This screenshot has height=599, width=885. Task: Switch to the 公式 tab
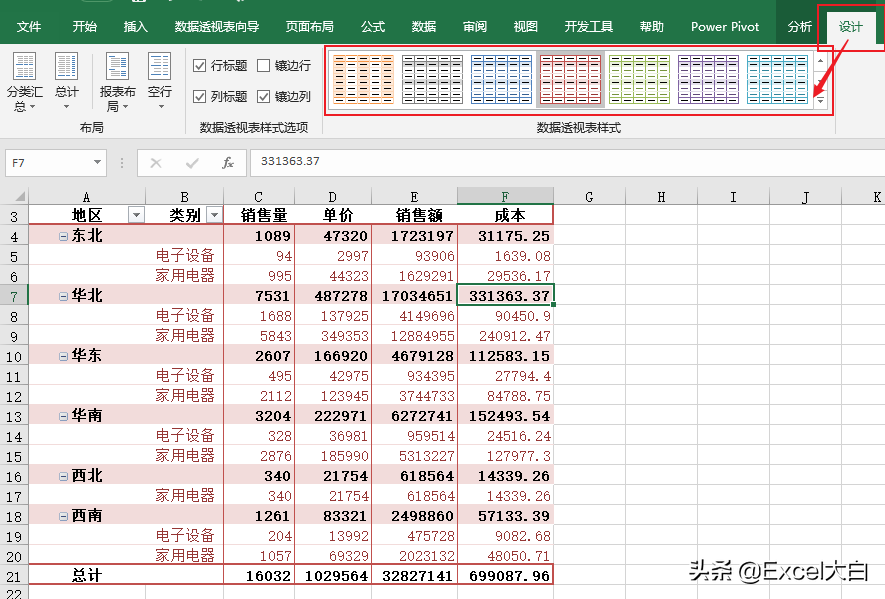click(373, 27)
